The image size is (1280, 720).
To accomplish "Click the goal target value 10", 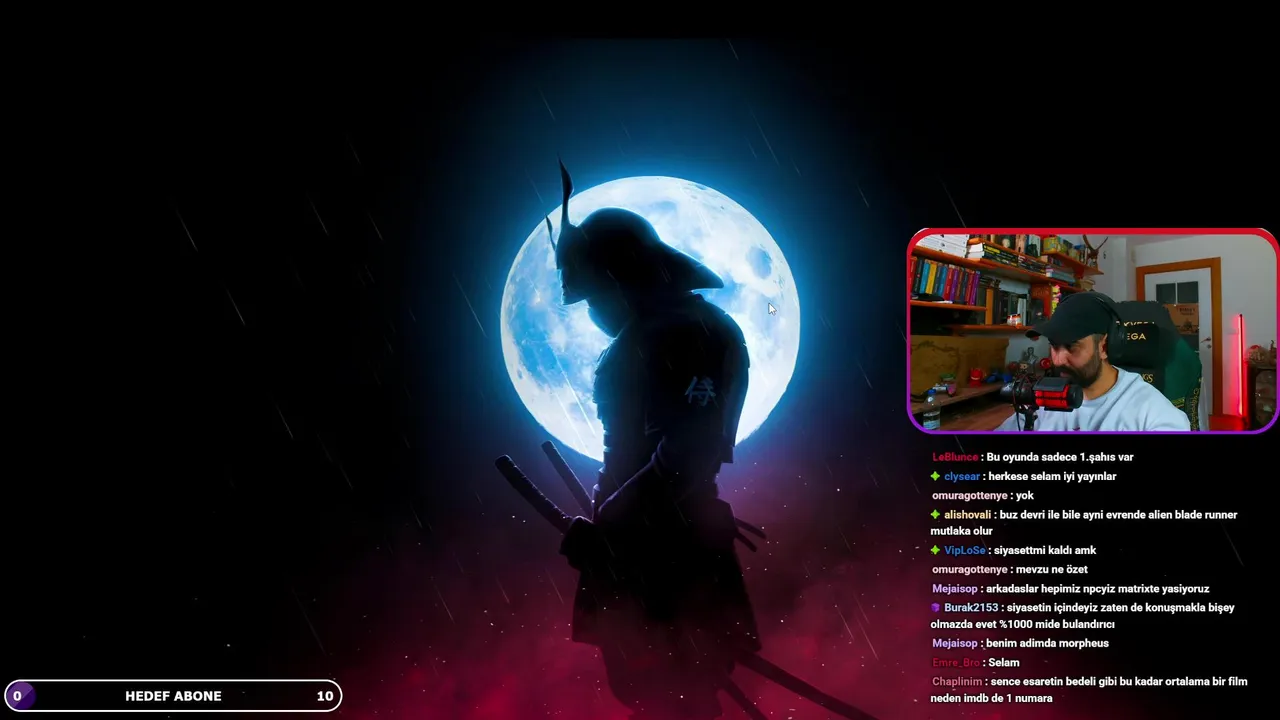I will point(325,696).
